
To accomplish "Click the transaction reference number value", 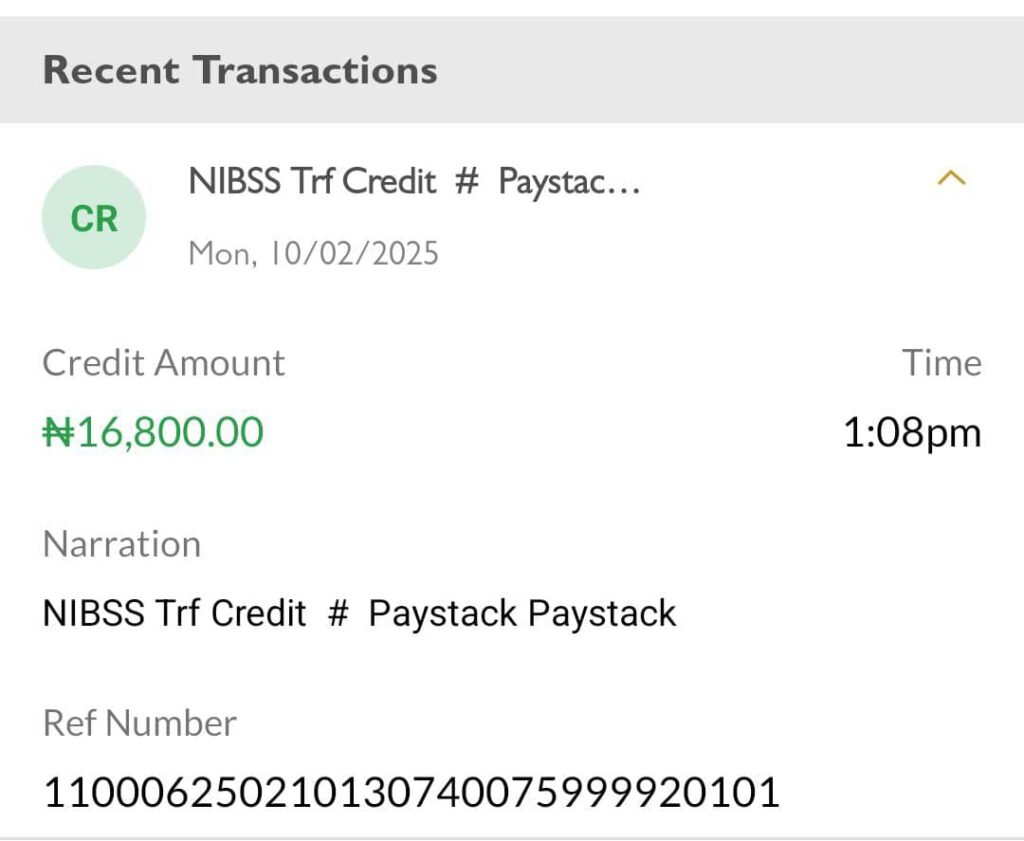I will click(411, 792).
